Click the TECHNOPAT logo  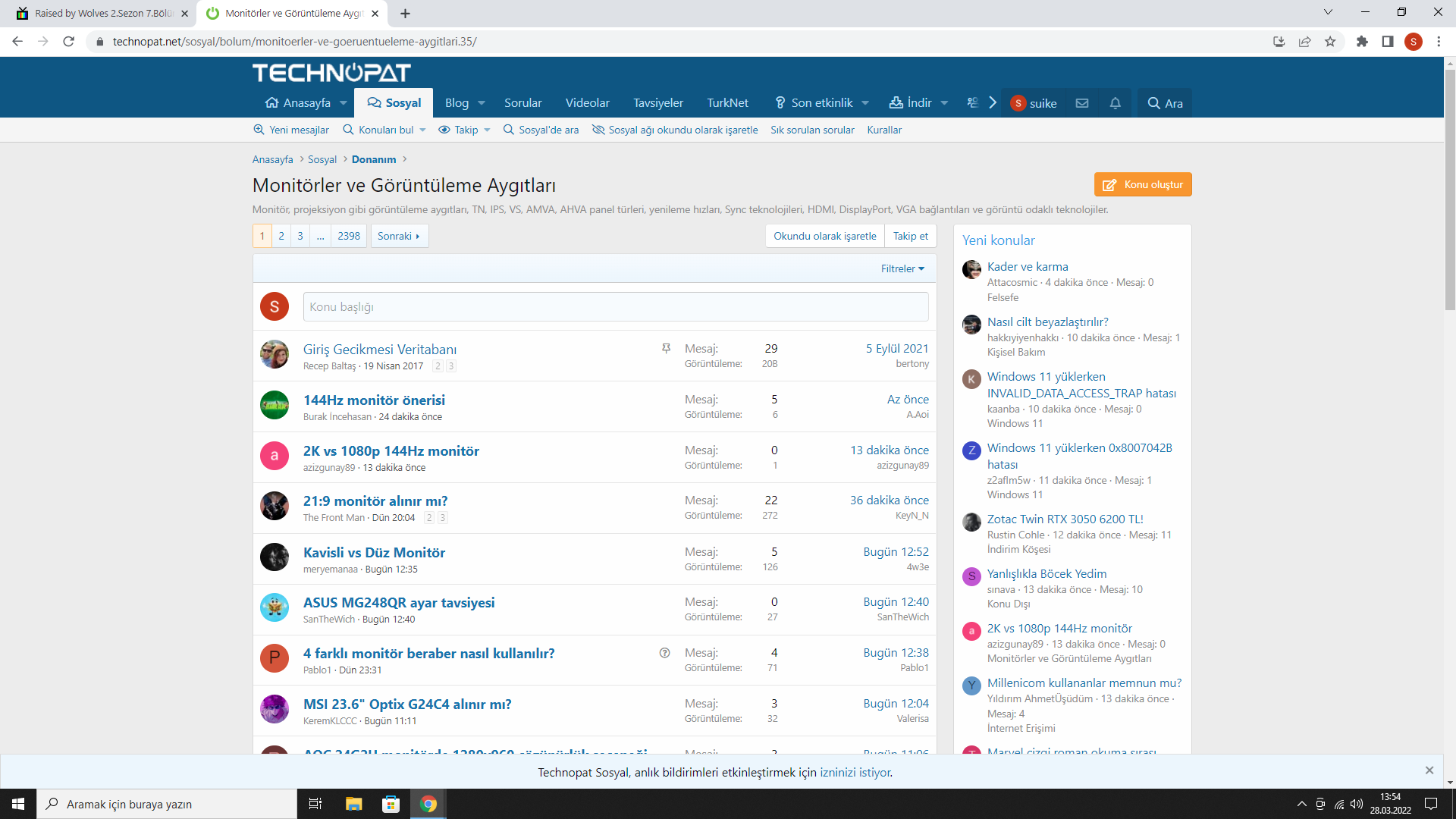click(x=331, y=73)
